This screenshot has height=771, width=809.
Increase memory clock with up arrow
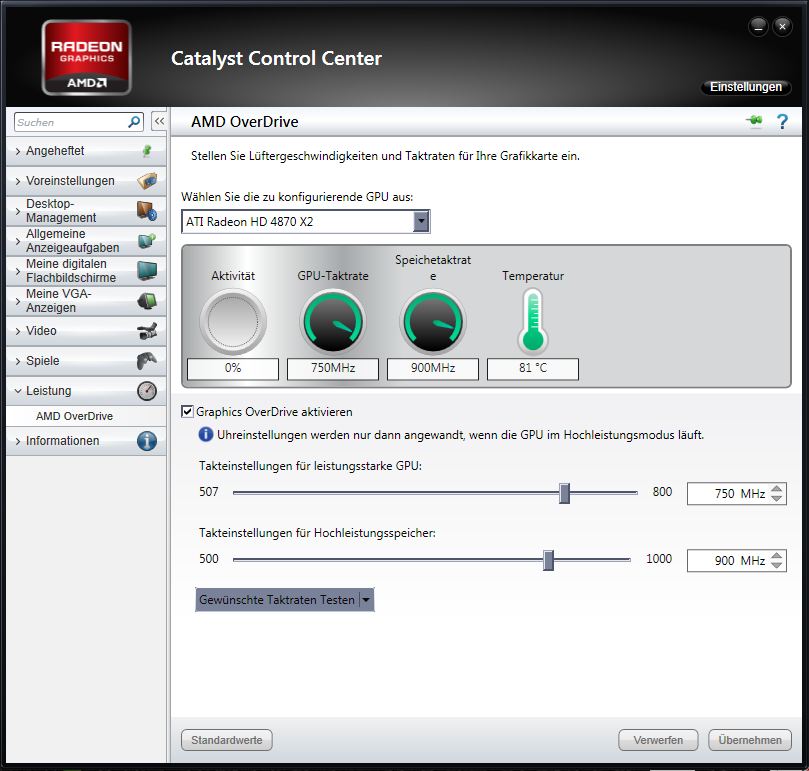(x=776, y=555)
